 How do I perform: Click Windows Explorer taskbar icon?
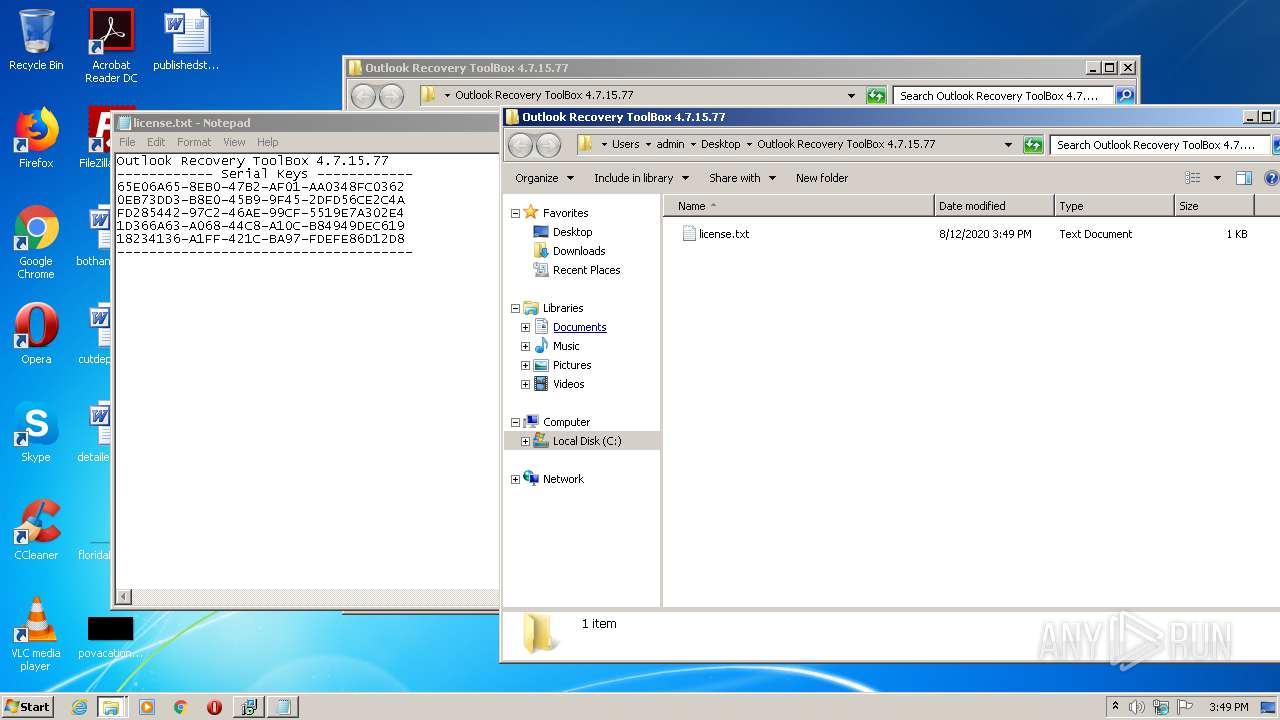(x=111, y=707)
